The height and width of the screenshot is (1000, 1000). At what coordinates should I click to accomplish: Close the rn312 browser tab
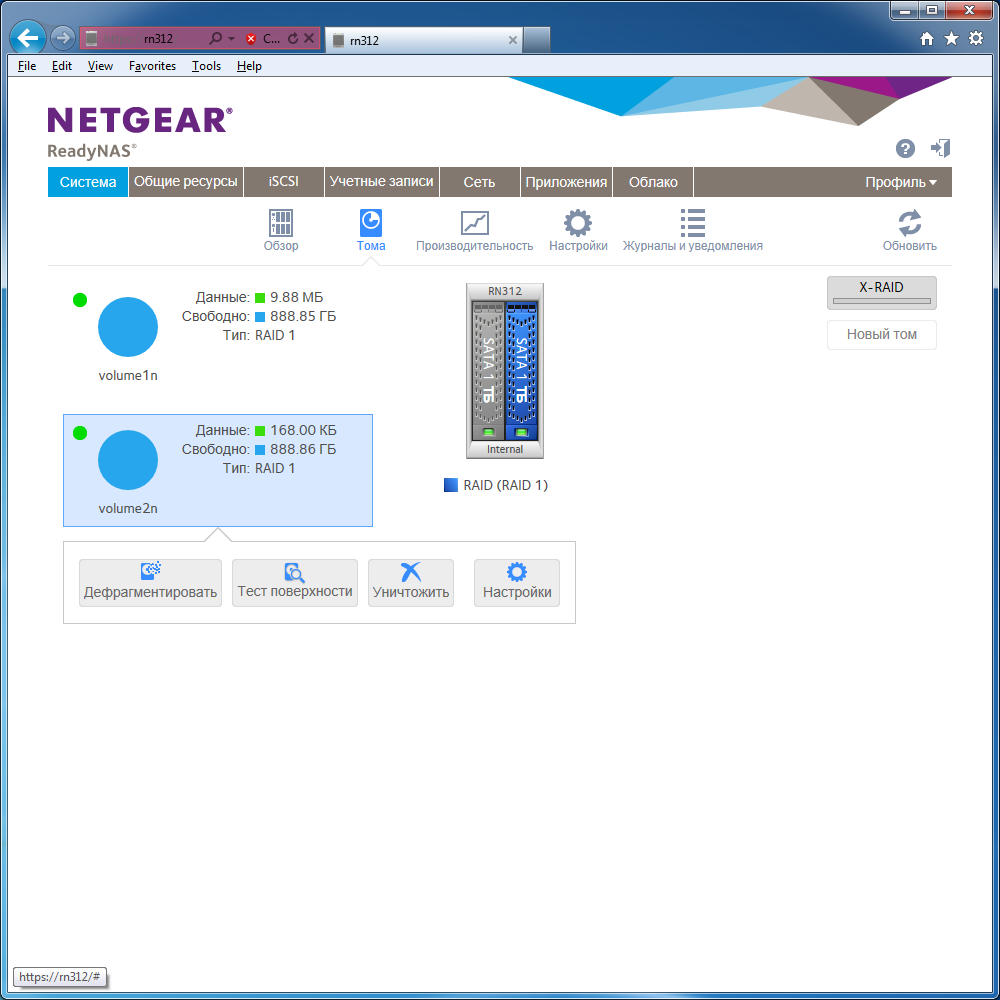tap(512, 40)
